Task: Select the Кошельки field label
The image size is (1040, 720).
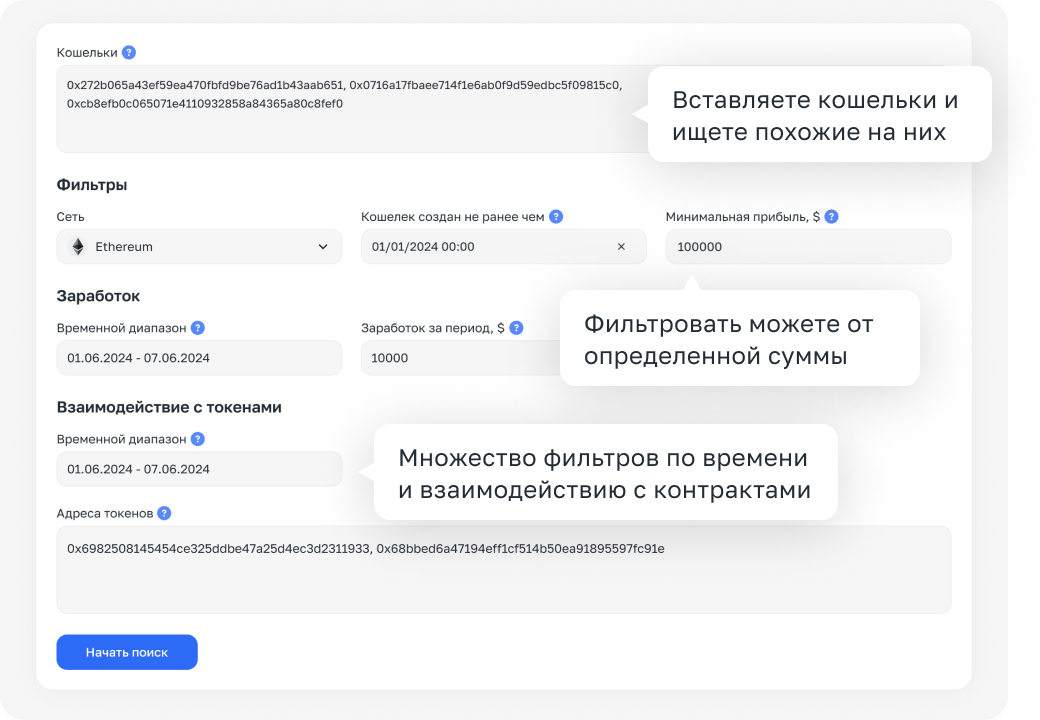Action: [x=87, y=52]
